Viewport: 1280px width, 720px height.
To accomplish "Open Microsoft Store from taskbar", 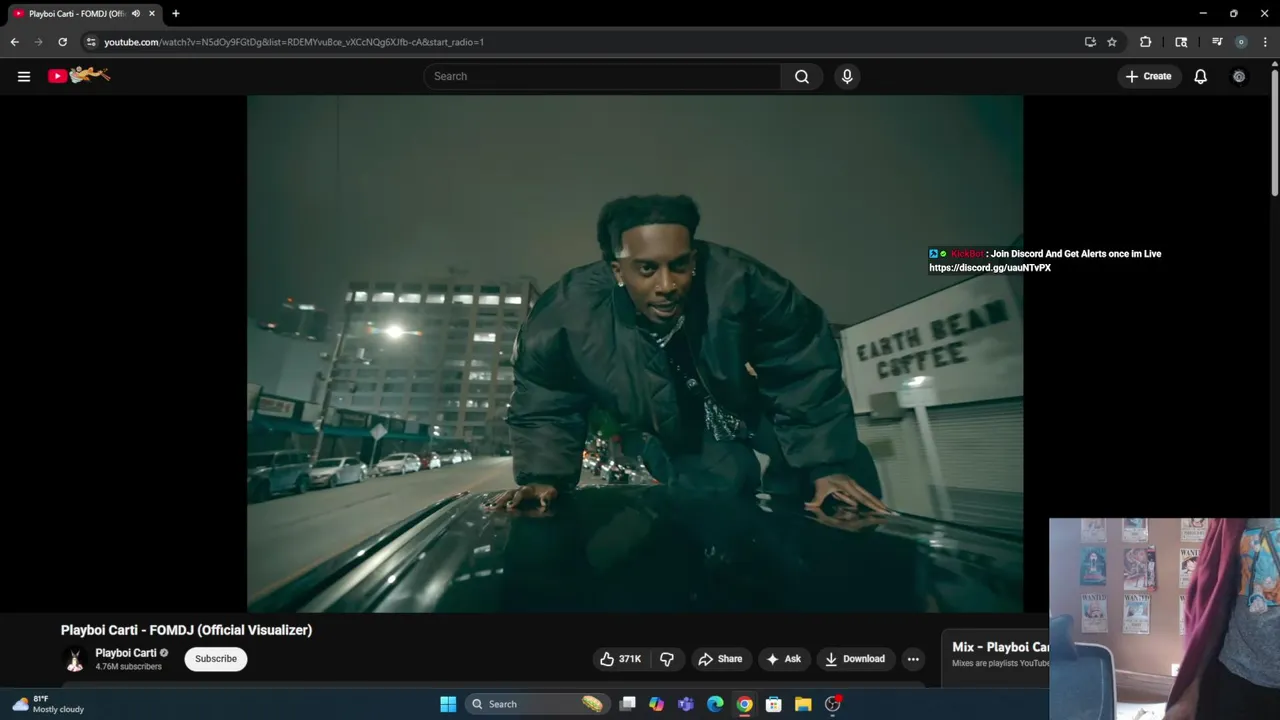I will click(773, 704).
